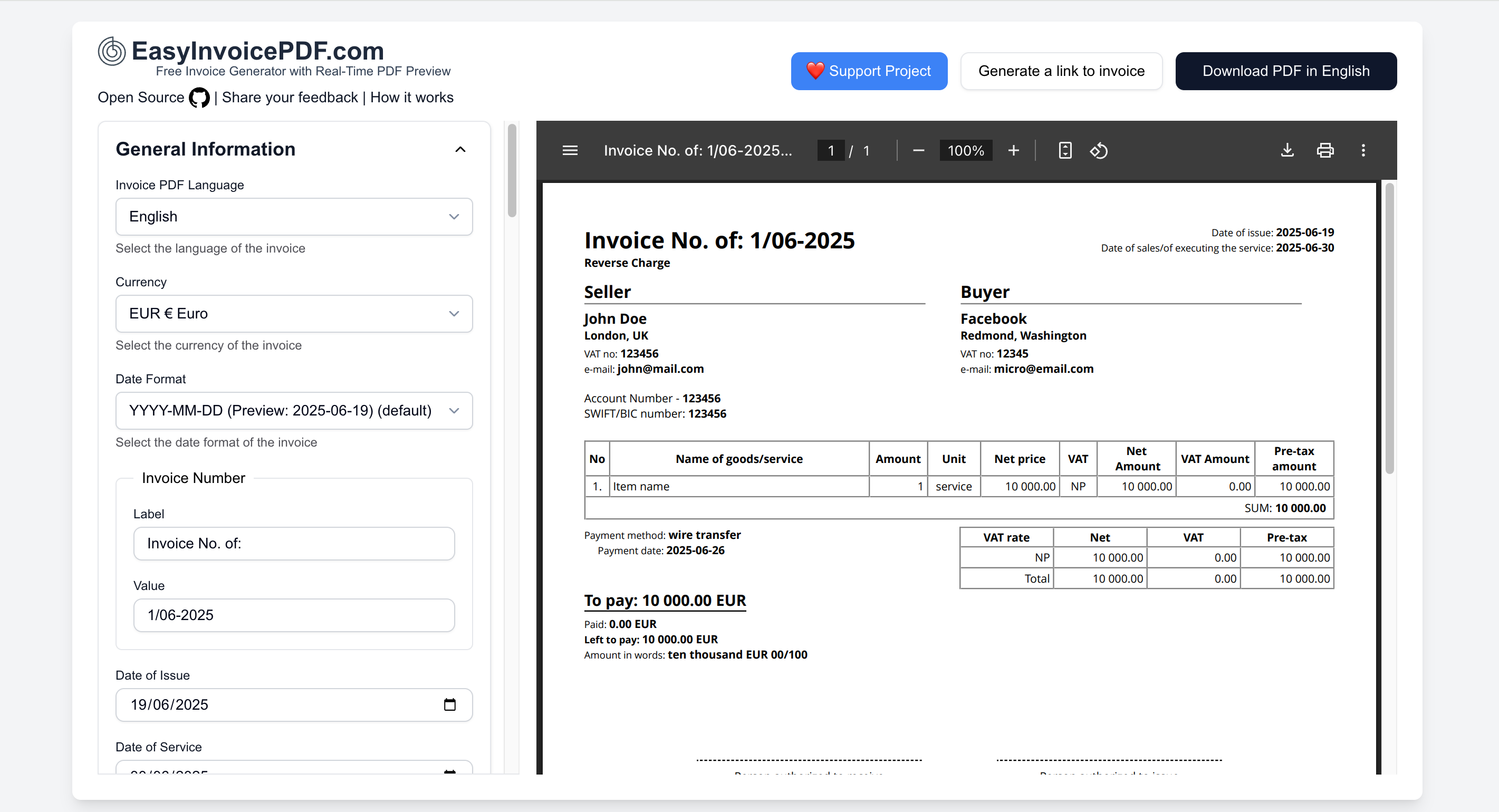Print the invoice using the printer icon
Screen dimensions: 1499x812
pos(1325,151)
